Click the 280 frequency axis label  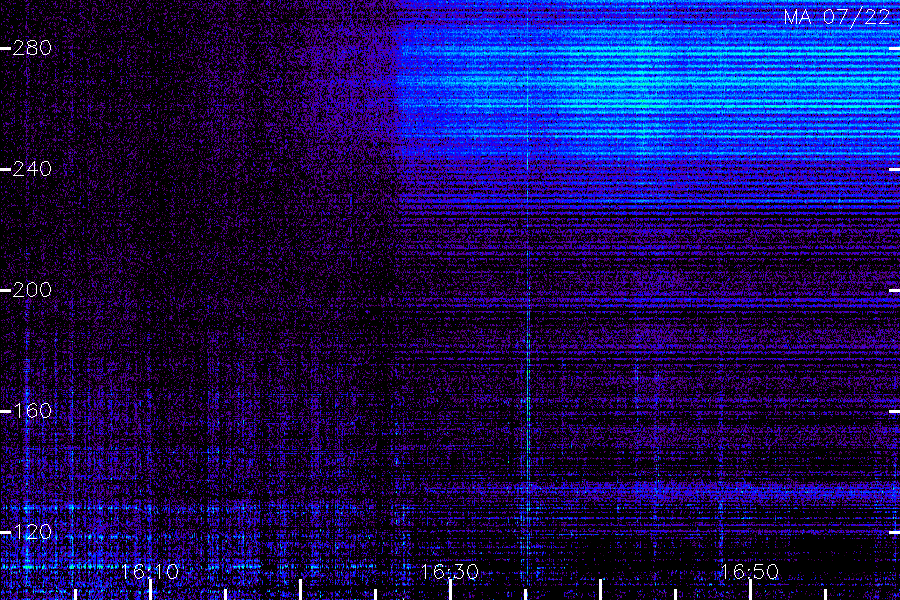(x=32, y=48)
